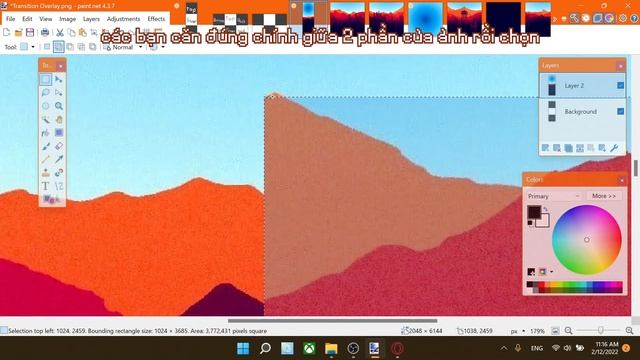Screen dimensions: 640x360
Task: Pick a color on the color wheel
Action: 587,240
